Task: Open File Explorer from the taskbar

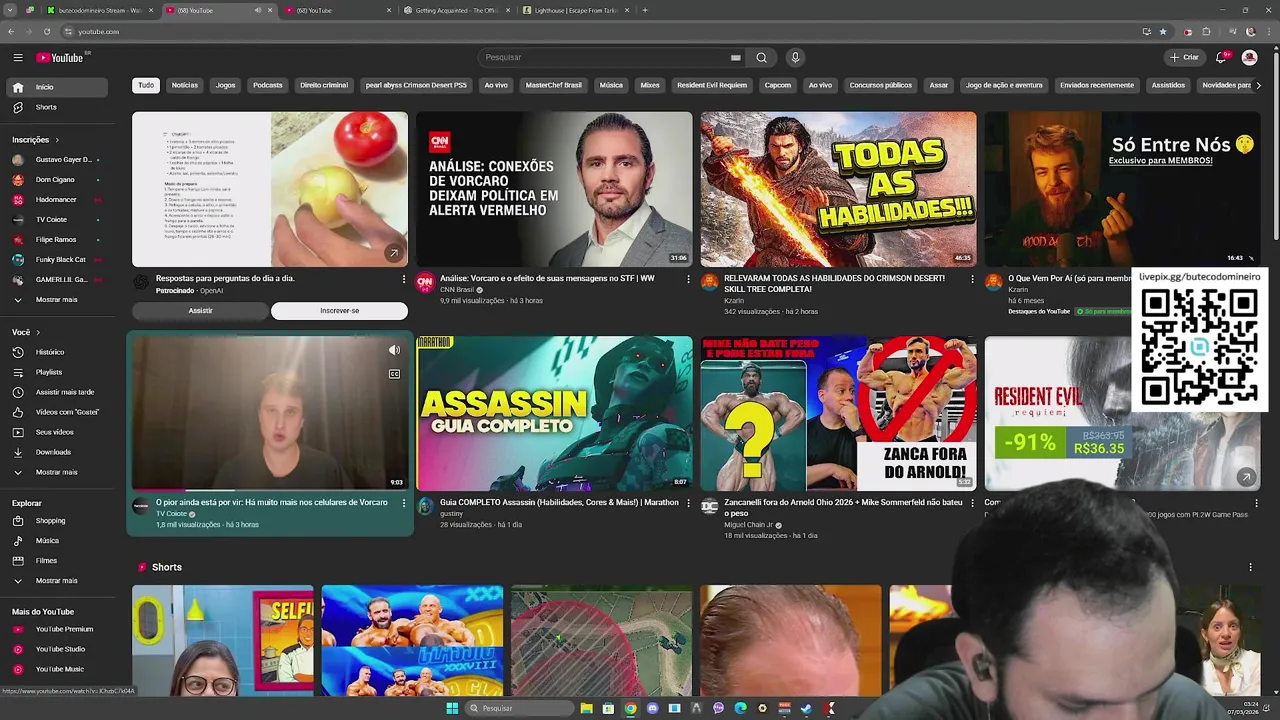Action: coord(586,708)
